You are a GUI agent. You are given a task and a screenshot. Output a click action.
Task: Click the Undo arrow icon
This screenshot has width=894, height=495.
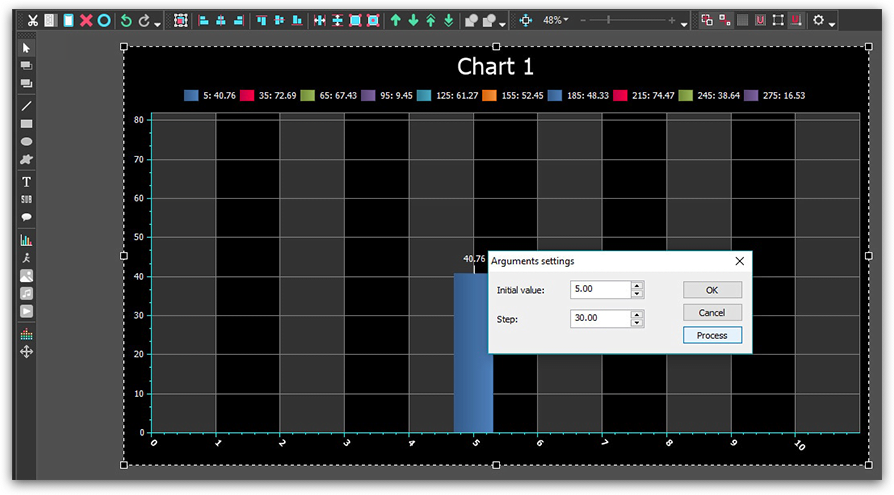tap(126, 21)
